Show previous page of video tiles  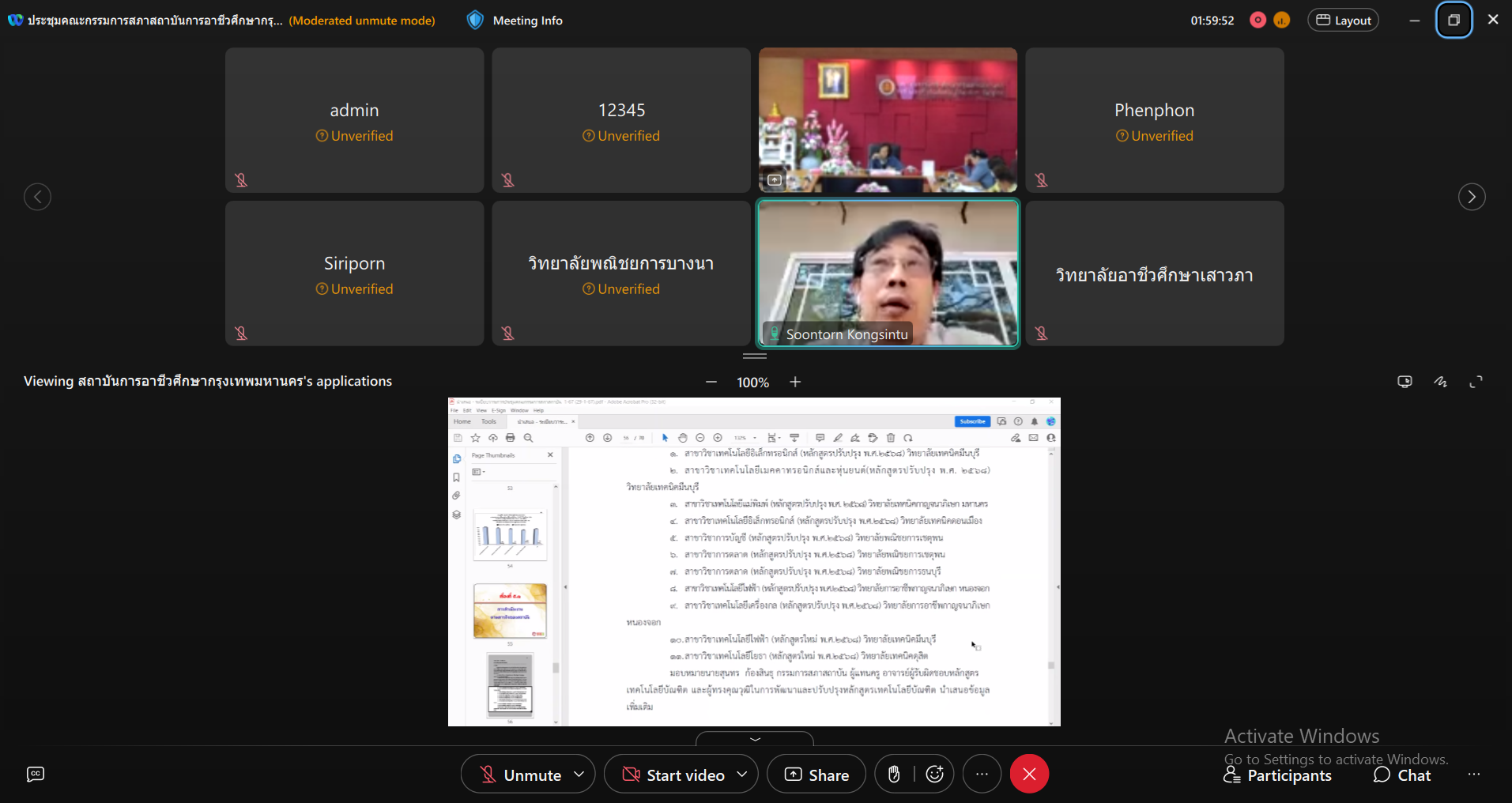pos(37,197)
